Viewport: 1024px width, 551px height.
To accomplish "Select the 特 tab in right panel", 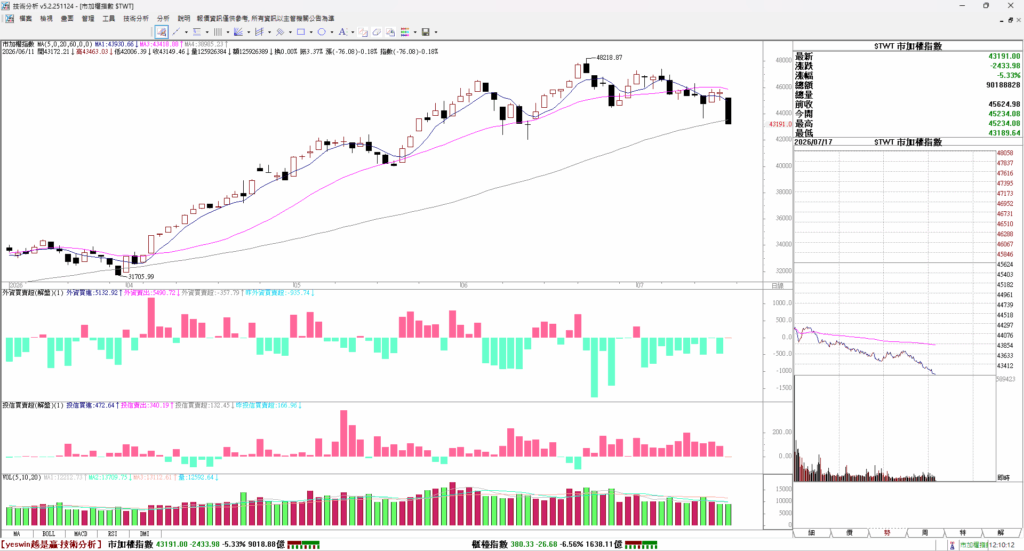I will pyautogui.click(x=963, y=533).
